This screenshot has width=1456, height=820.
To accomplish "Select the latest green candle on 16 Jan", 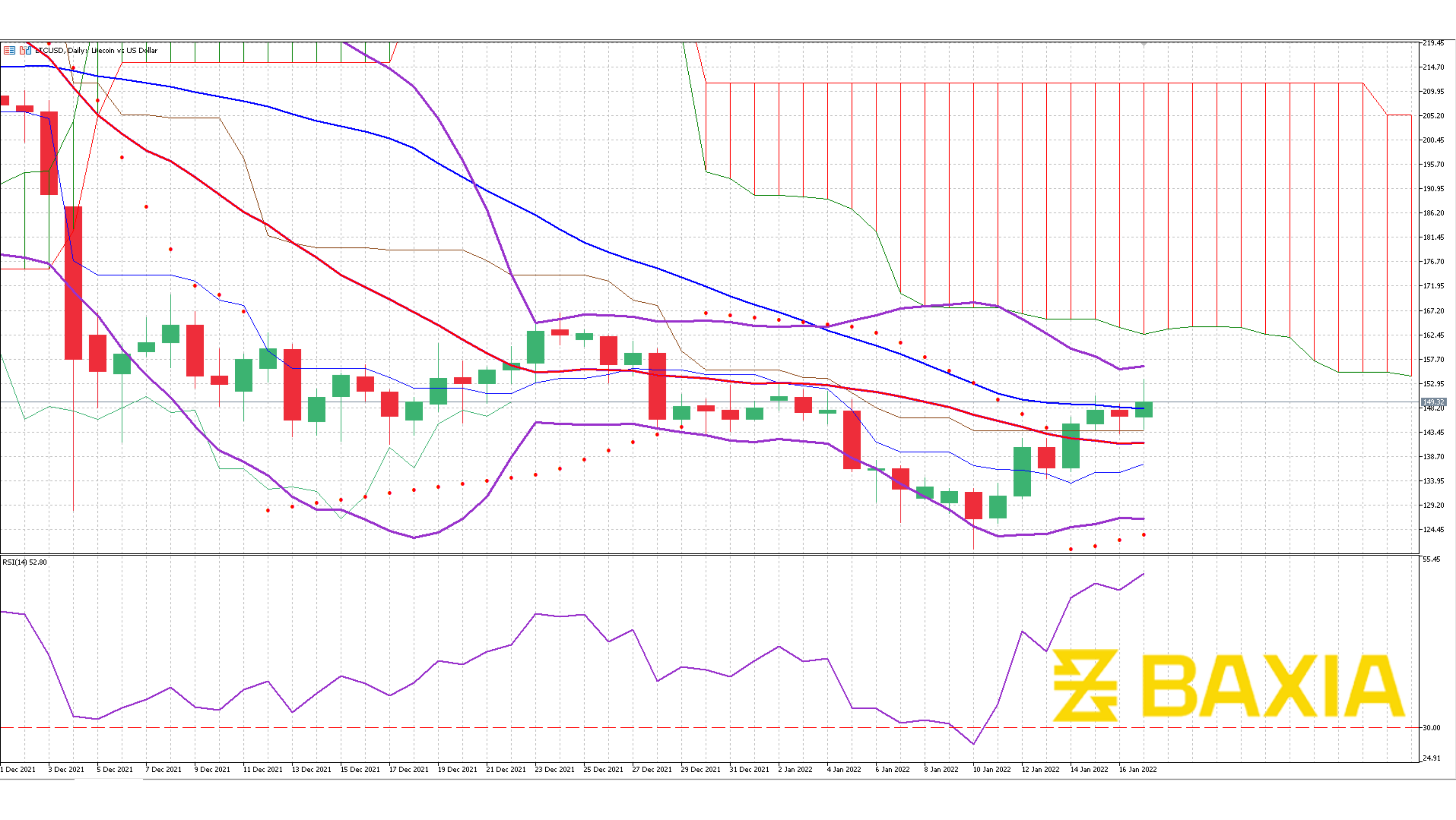I will click(1143, 410).
